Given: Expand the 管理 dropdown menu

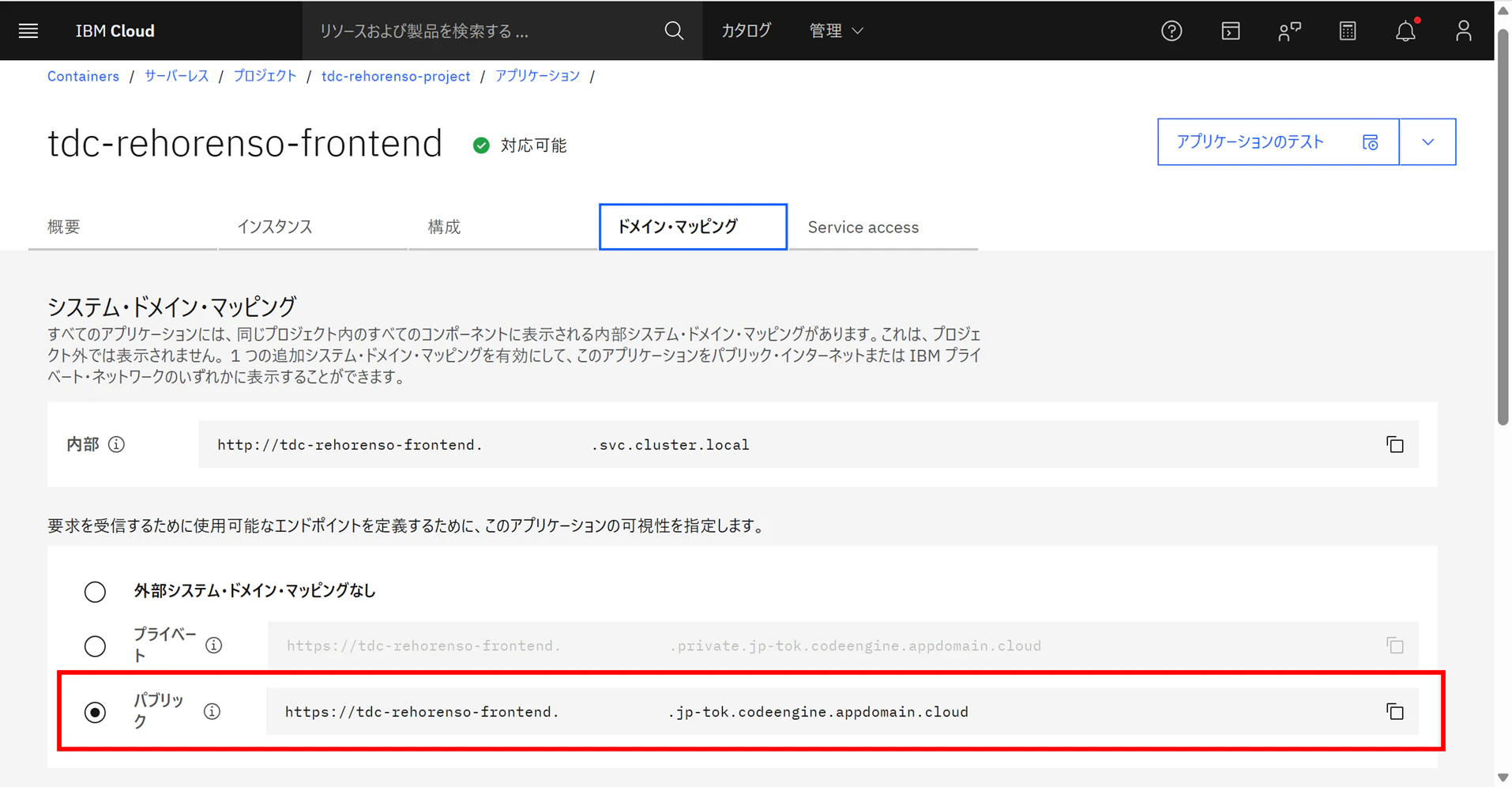Looking at the screenshot, I should coord(836,31).
